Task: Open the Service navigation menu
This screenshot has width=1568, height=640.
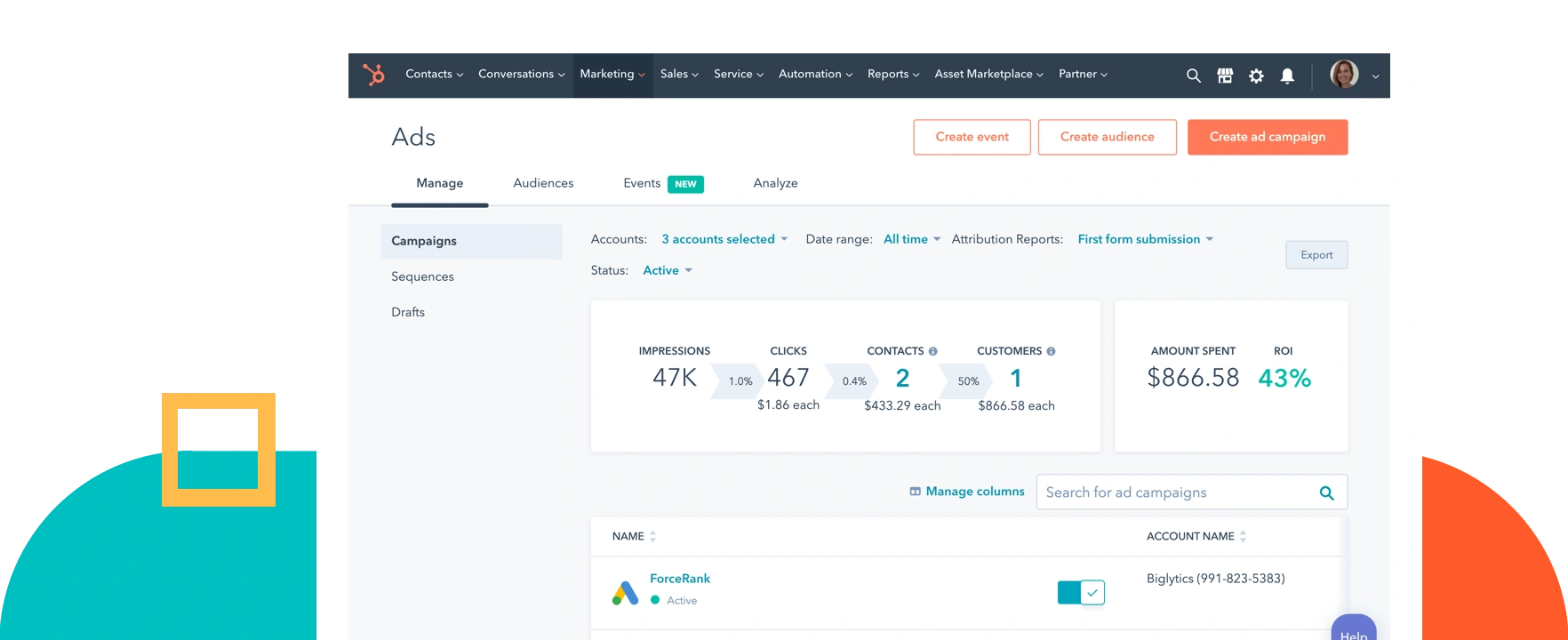Action: click(739, 74)
